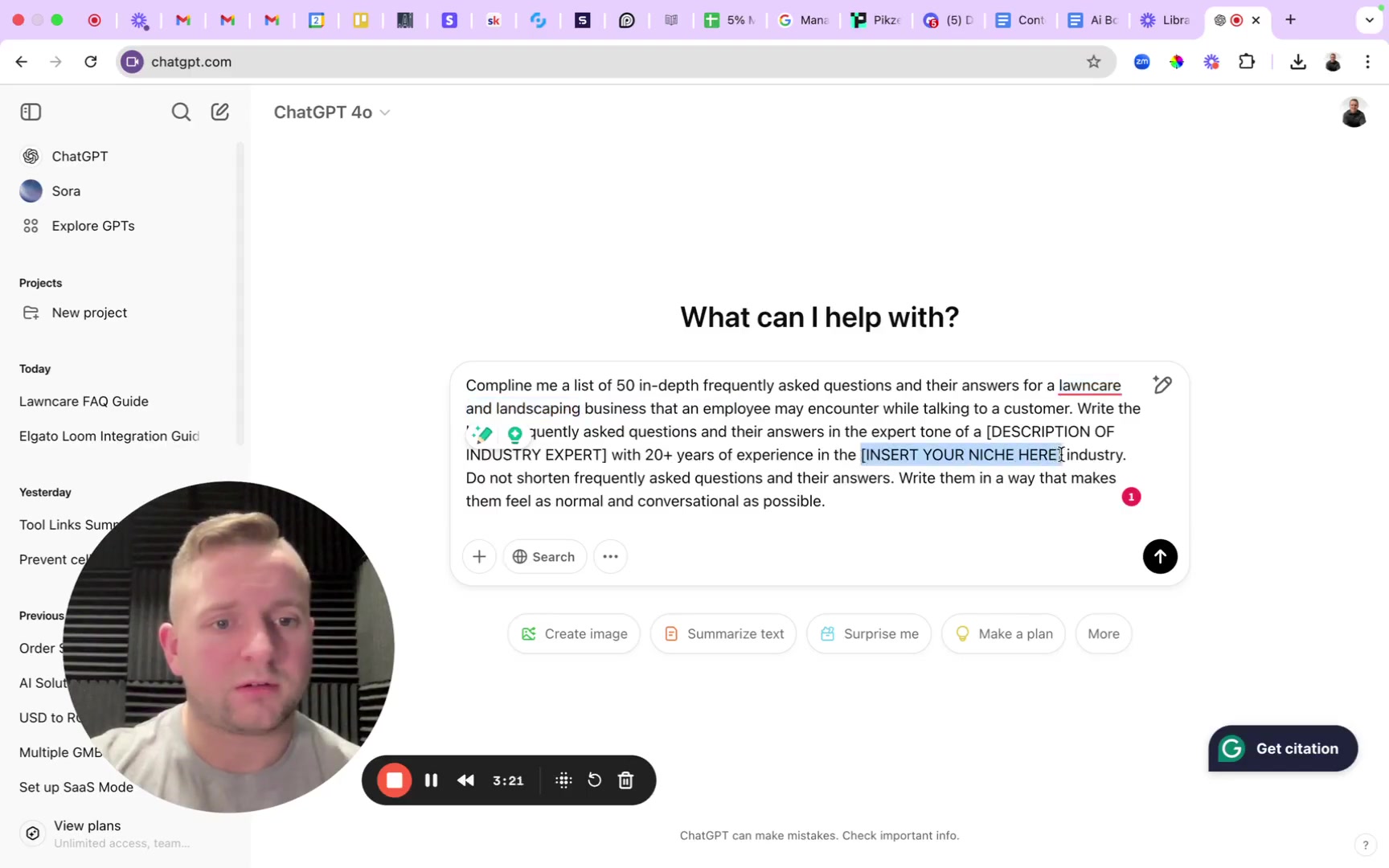
Task: Open the three-dot tools menu
Action: pyautogui.click(x=610, y=556)
